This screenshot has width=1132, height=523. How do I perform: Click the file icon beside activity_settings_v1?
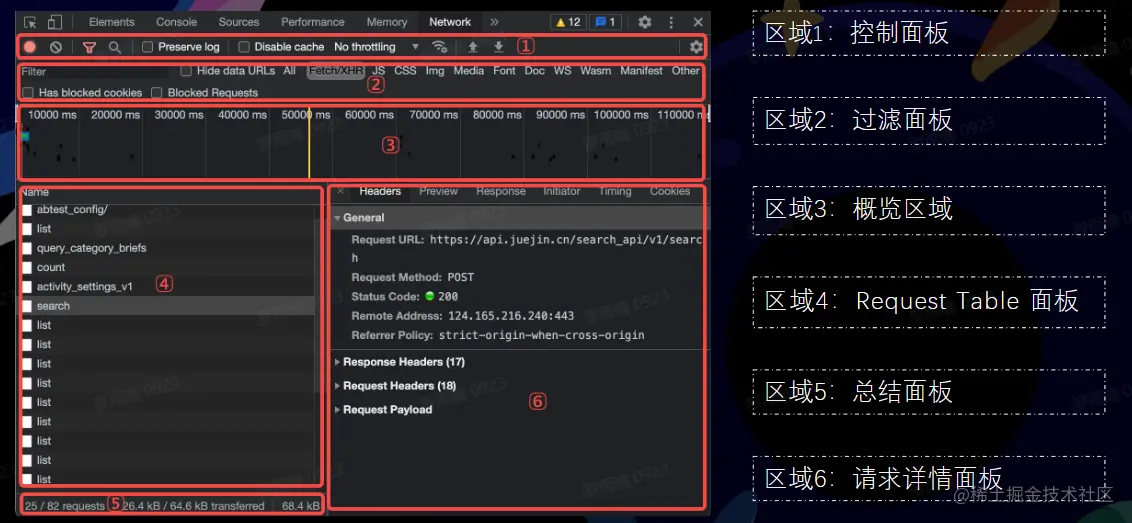point(27,287)
